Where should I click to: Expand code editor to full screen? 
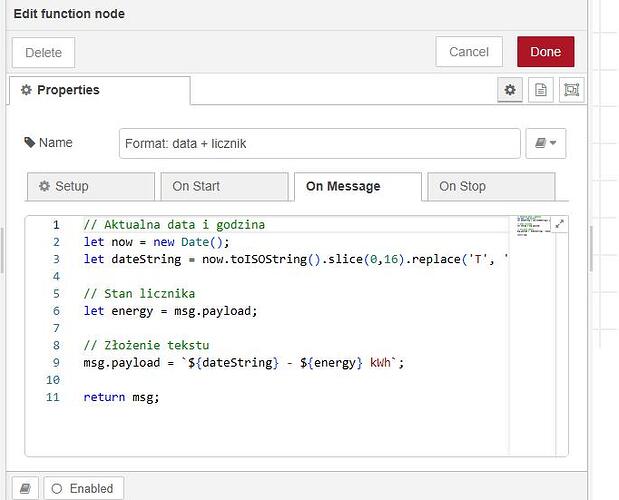point(559,224)
